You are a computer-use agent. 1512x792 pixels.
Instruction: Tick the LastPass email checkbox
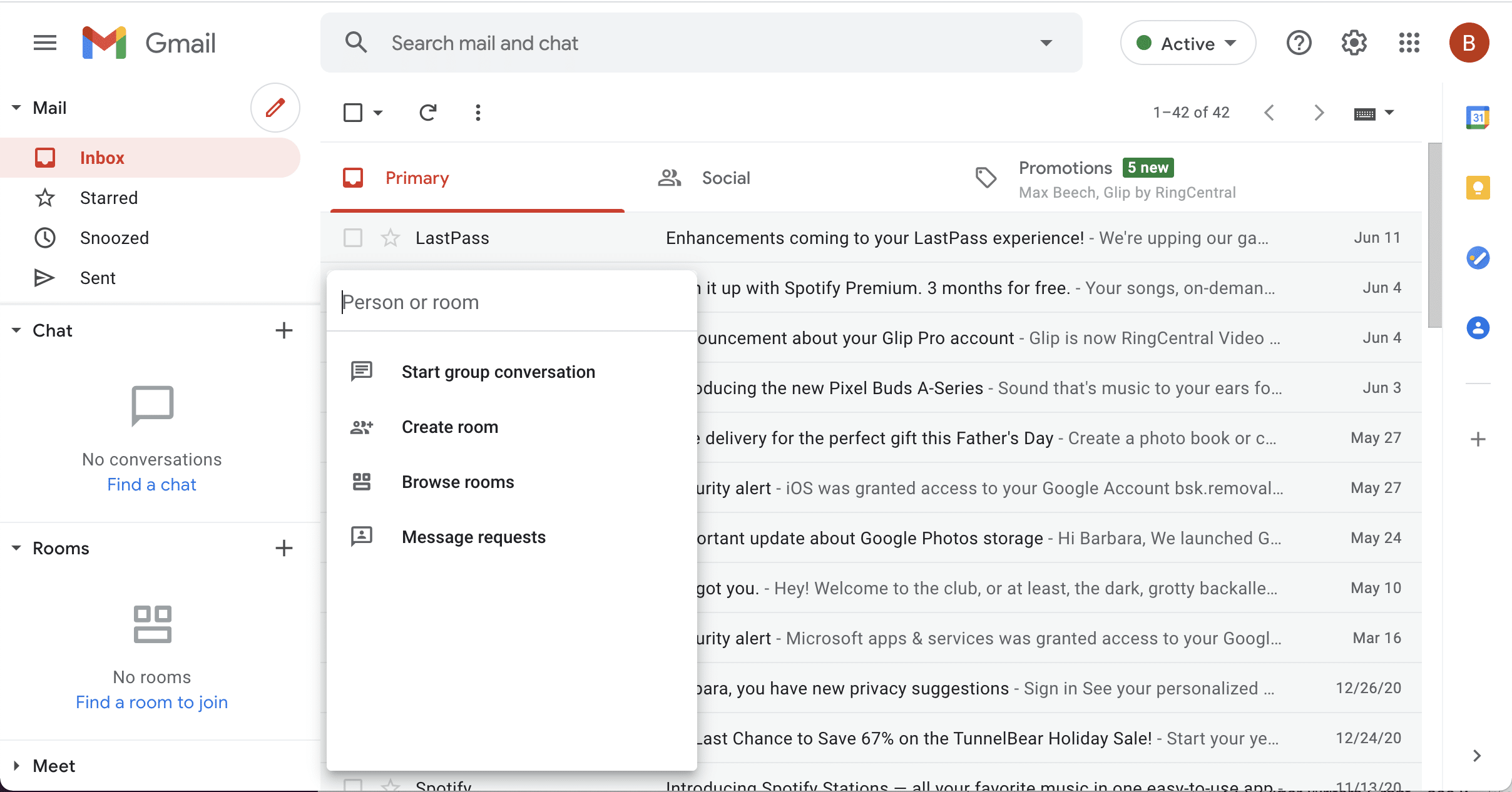pyautogui.click(x=353, y=238)
